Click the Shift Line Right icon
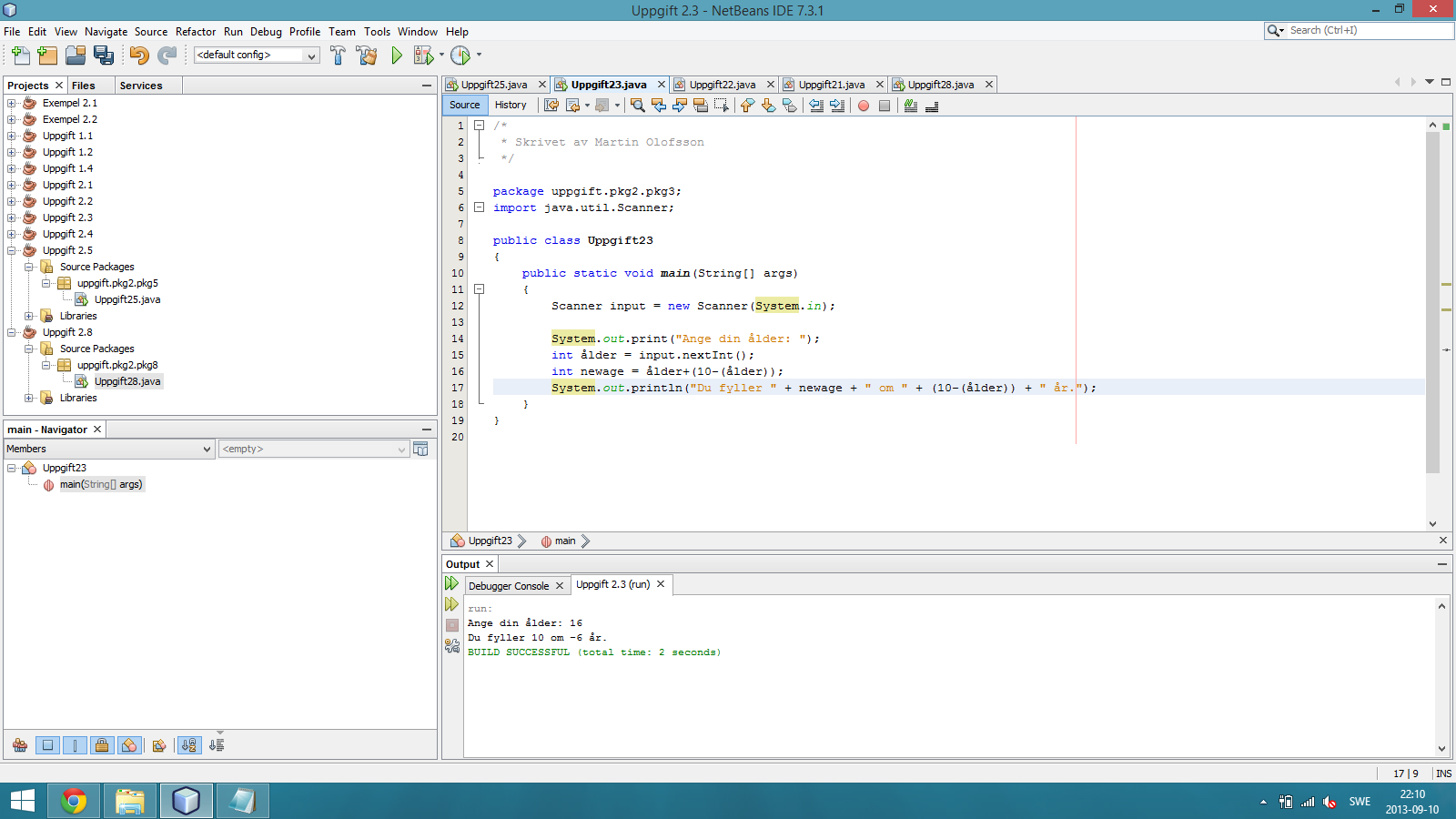 point(837,106)
